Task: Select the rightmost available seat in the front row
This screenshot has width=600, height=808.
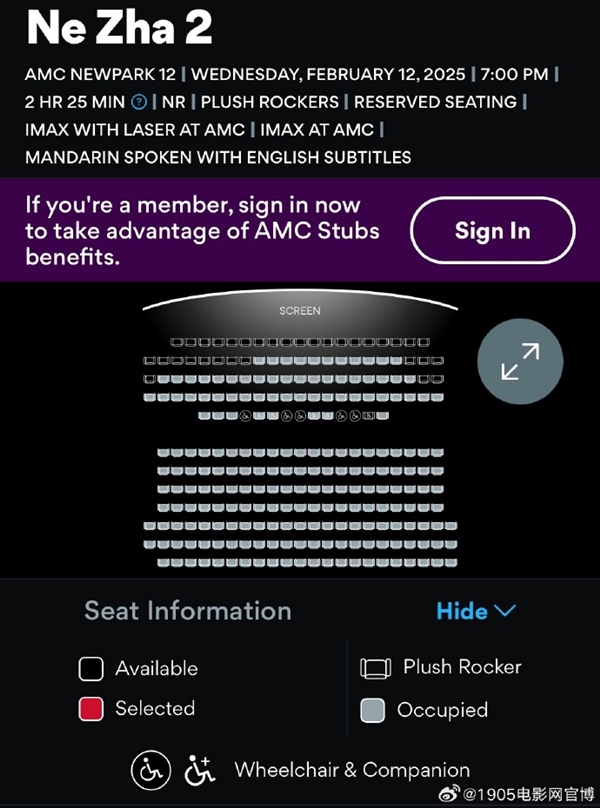Action: tap(424, 342)
